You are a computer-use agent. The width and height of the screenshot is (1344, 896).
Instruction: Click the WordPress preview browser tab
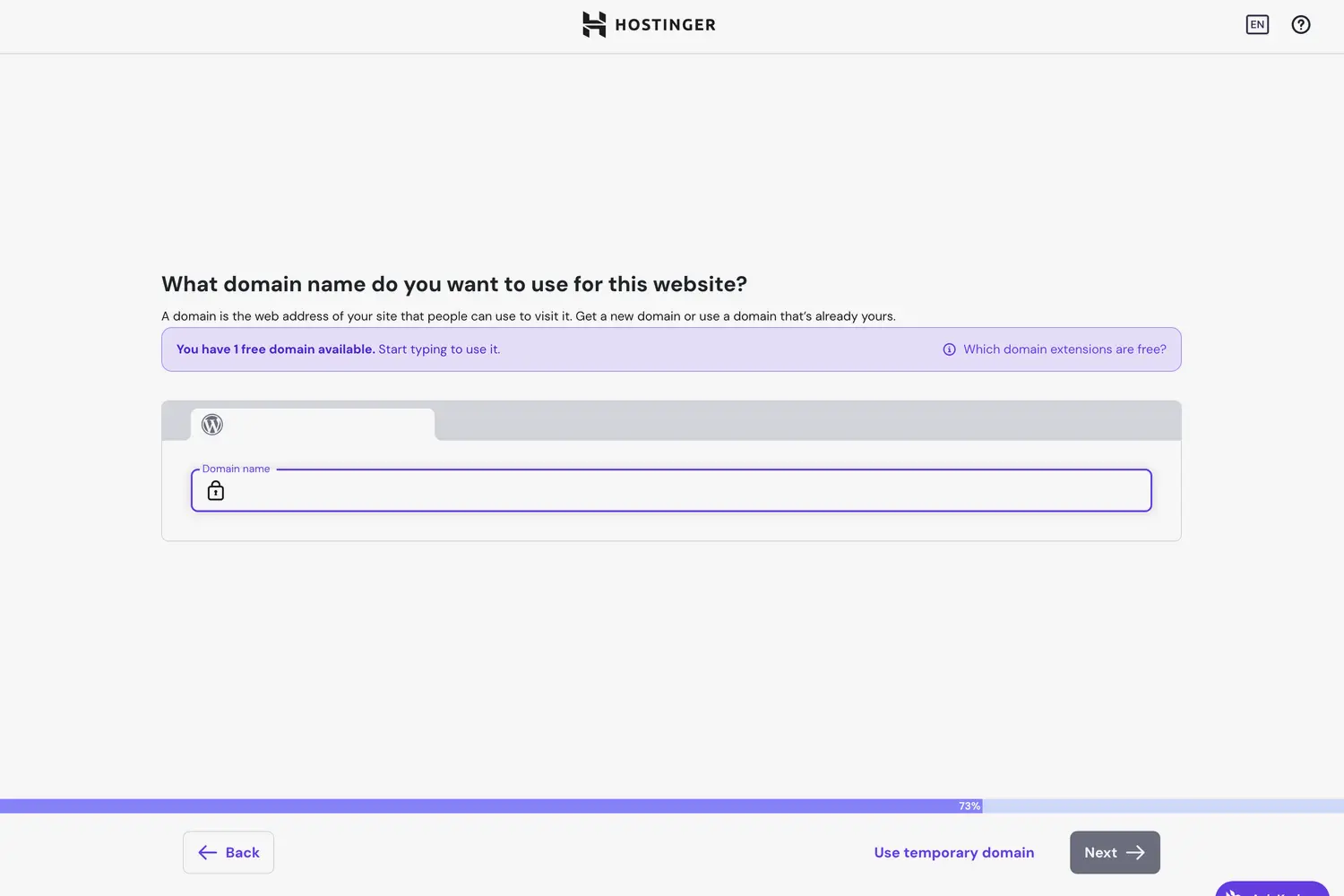coord(313,425)
